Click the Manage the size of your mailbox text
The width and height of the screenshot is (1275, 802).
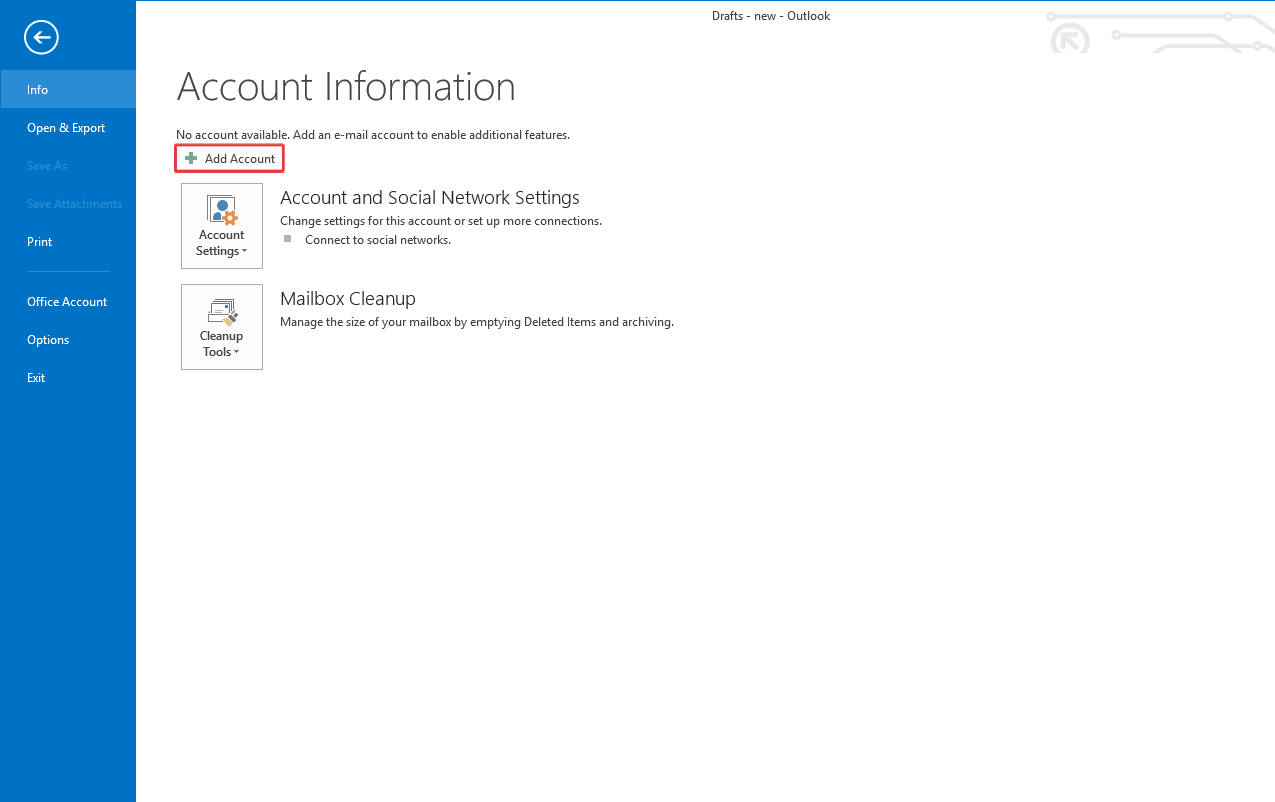click(x=477, y=322)
